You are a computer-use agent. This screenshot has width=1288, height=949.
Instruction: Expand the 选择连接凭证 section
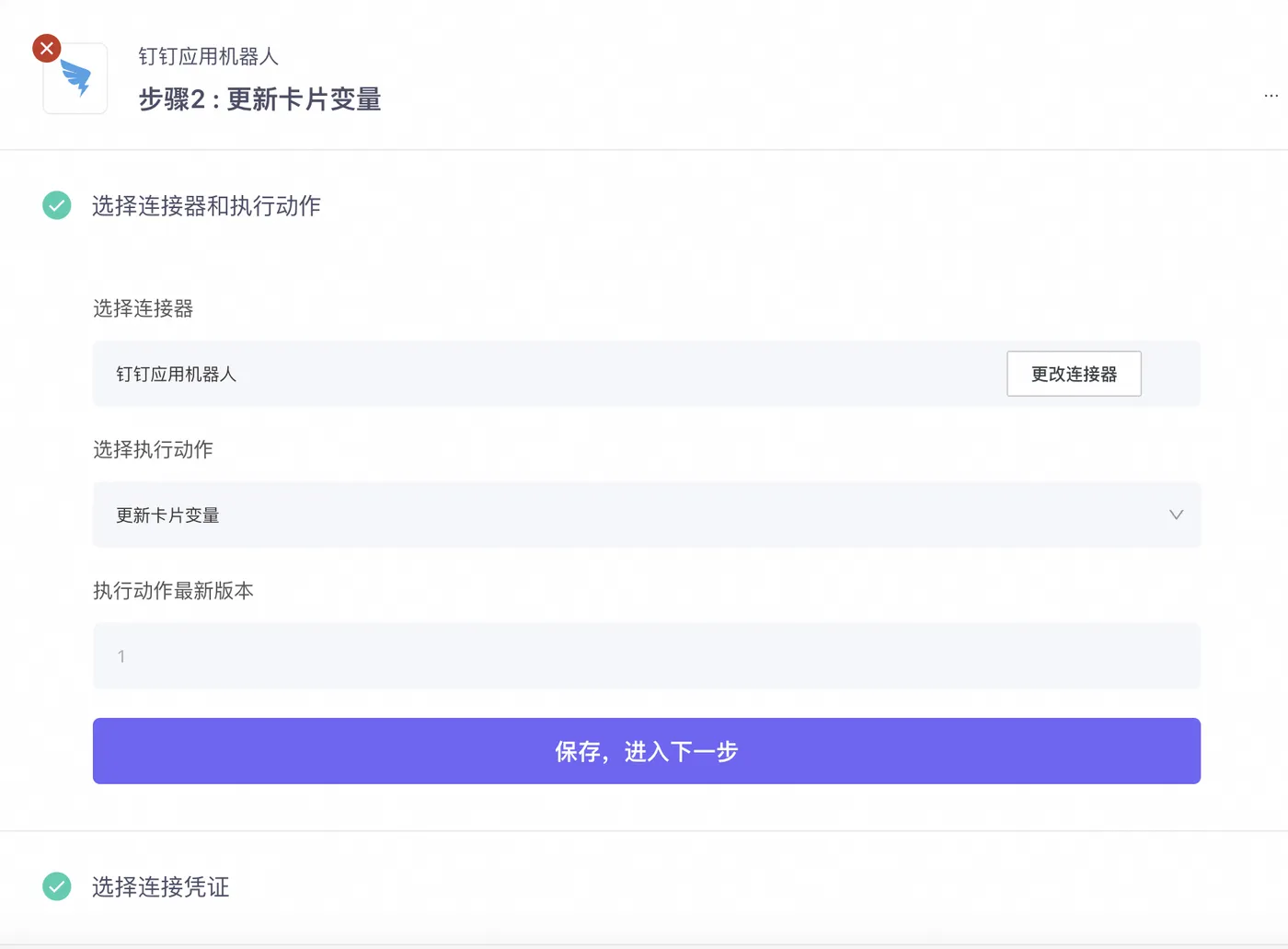160,886
